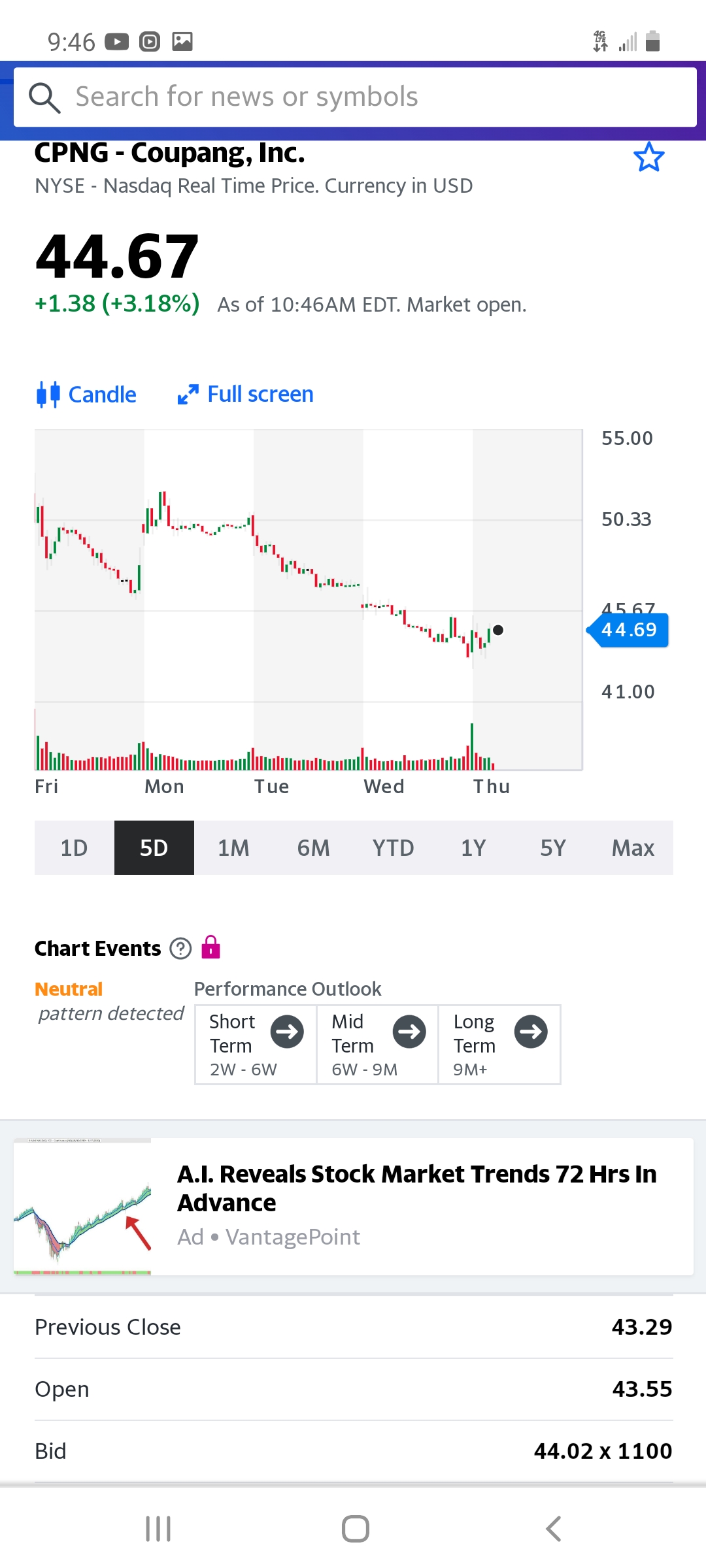Viewport: 706px width, 1568px height.
Task: Open recent apps navigation icon
Action: click(158, 1529)
